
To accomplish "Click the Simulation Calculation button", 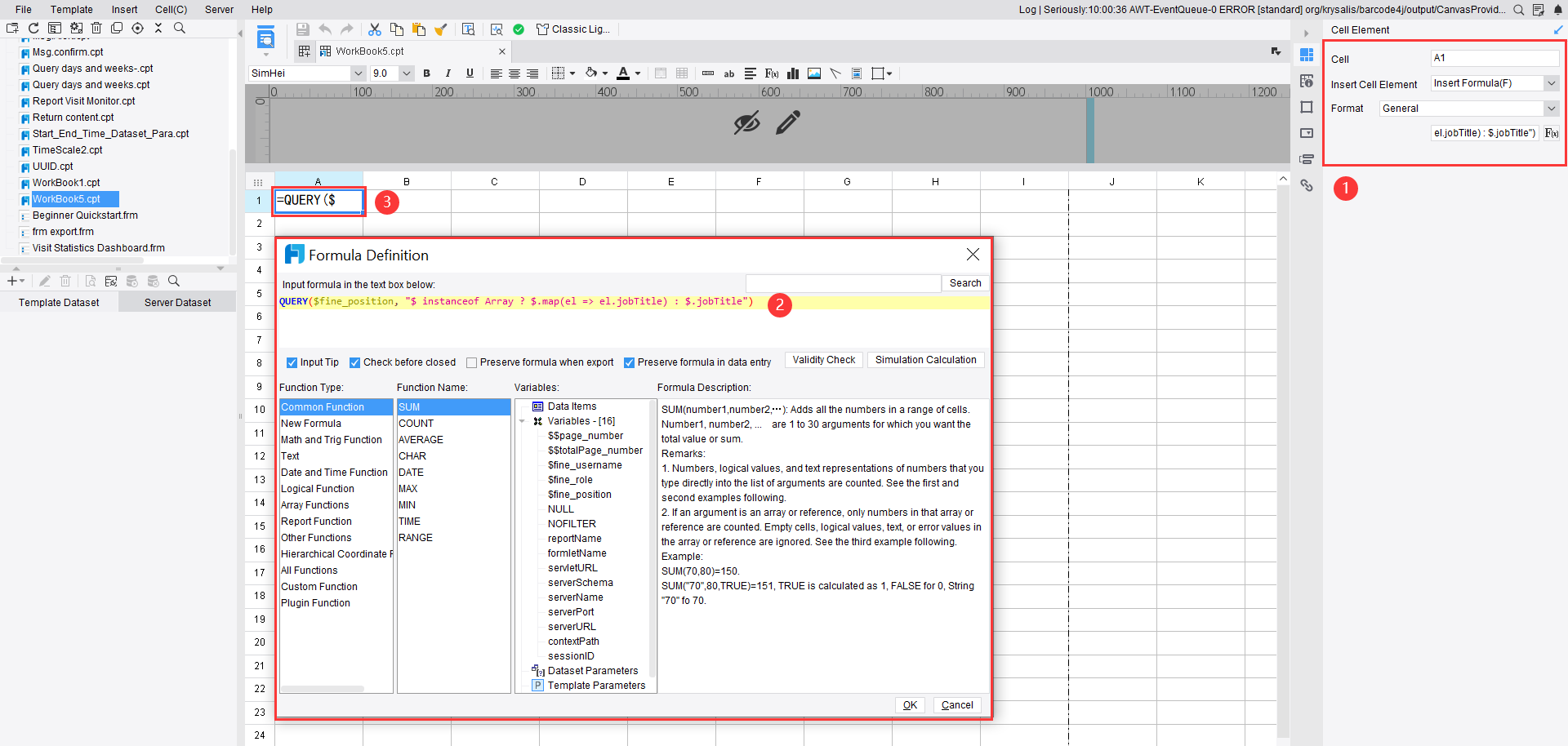I will [x=925, y=359].
